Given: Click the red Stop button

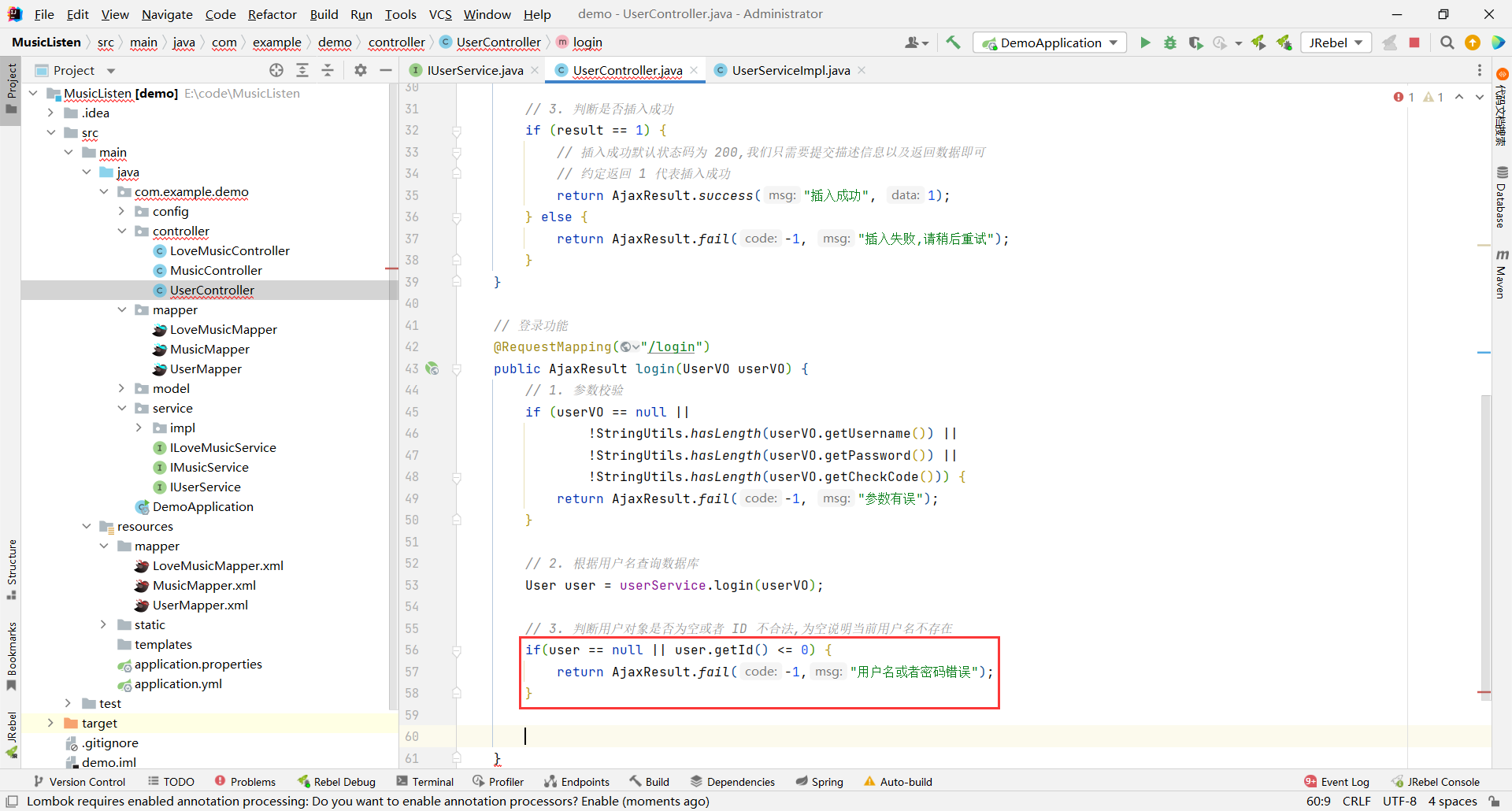Looking at the screenshot, I should coord(1414,43).
